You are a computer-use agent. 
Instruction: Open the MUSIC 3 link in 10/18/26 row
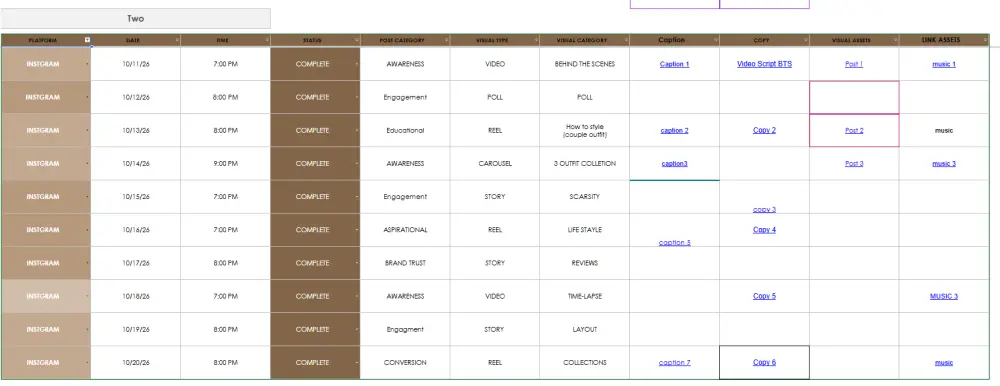[x=944, y=296]
